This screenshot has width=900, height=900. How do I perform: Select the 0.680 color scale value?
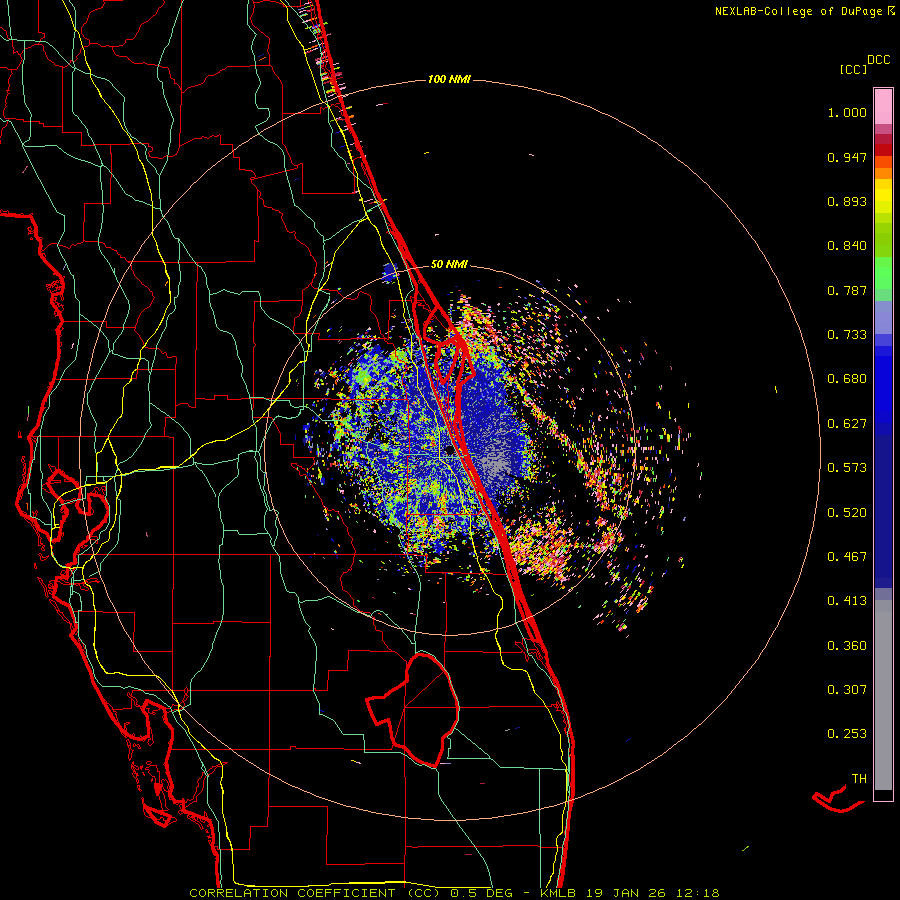tap(847, 379)
